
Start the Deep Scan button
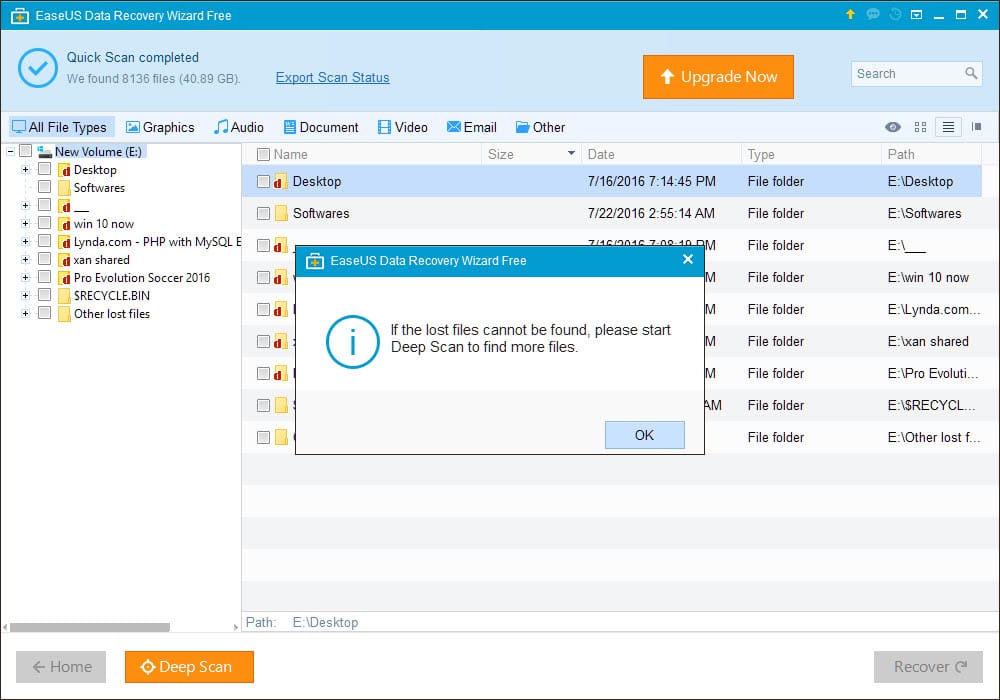[189, 667]
